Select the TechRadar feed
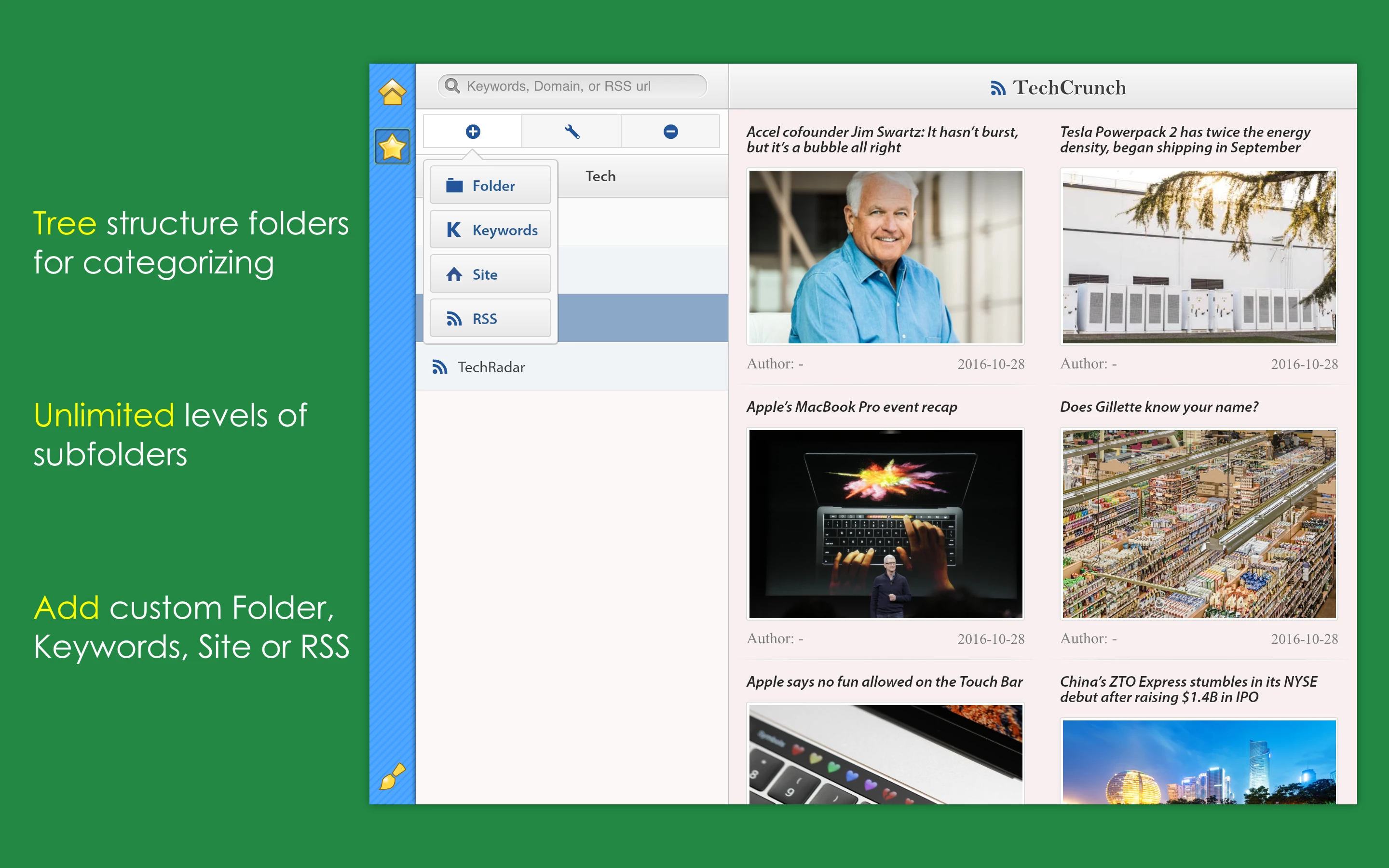1389x868 pixels. [491, 367]
